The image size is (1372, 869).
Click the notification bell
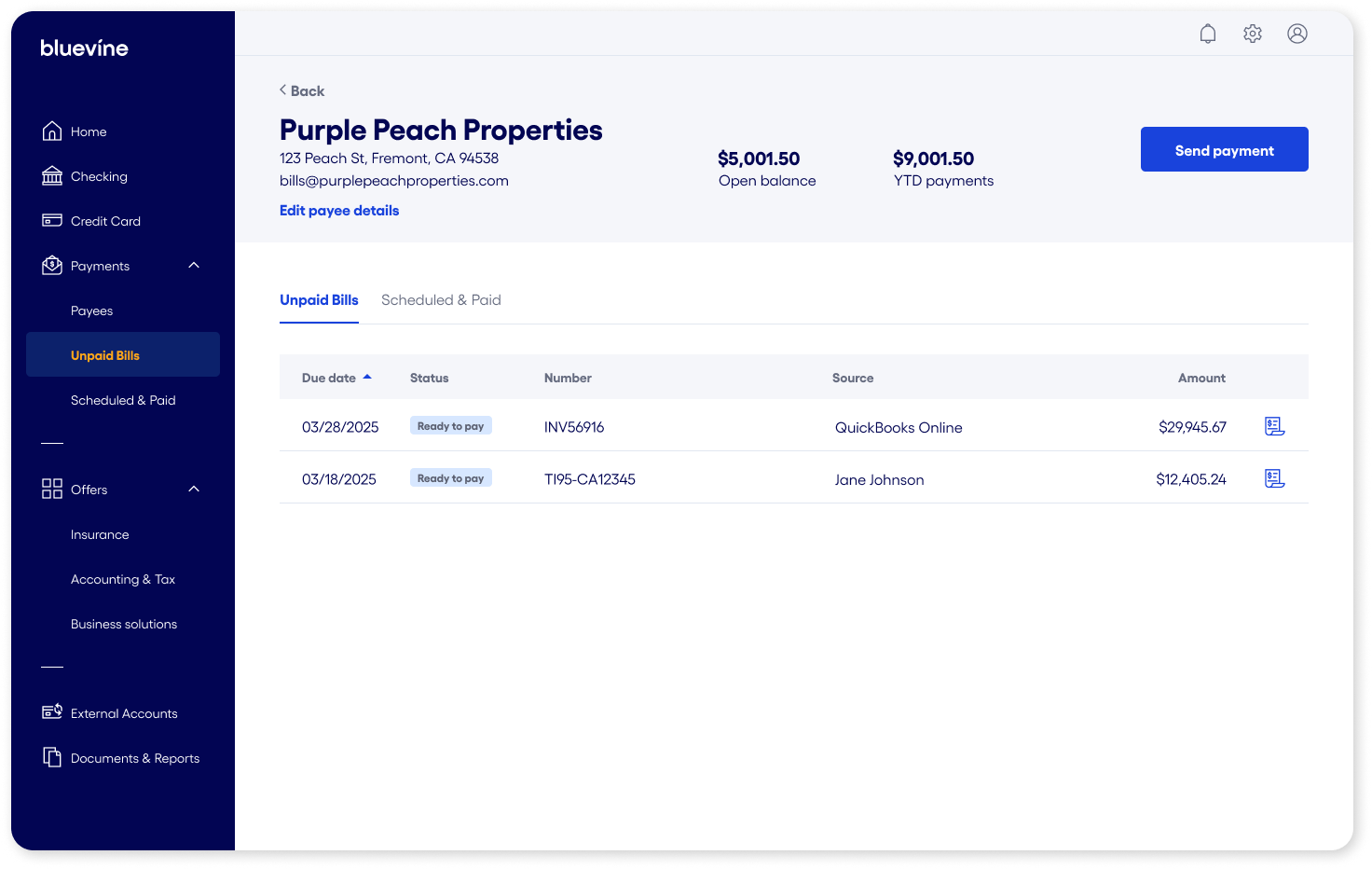tap(1207, 33)
